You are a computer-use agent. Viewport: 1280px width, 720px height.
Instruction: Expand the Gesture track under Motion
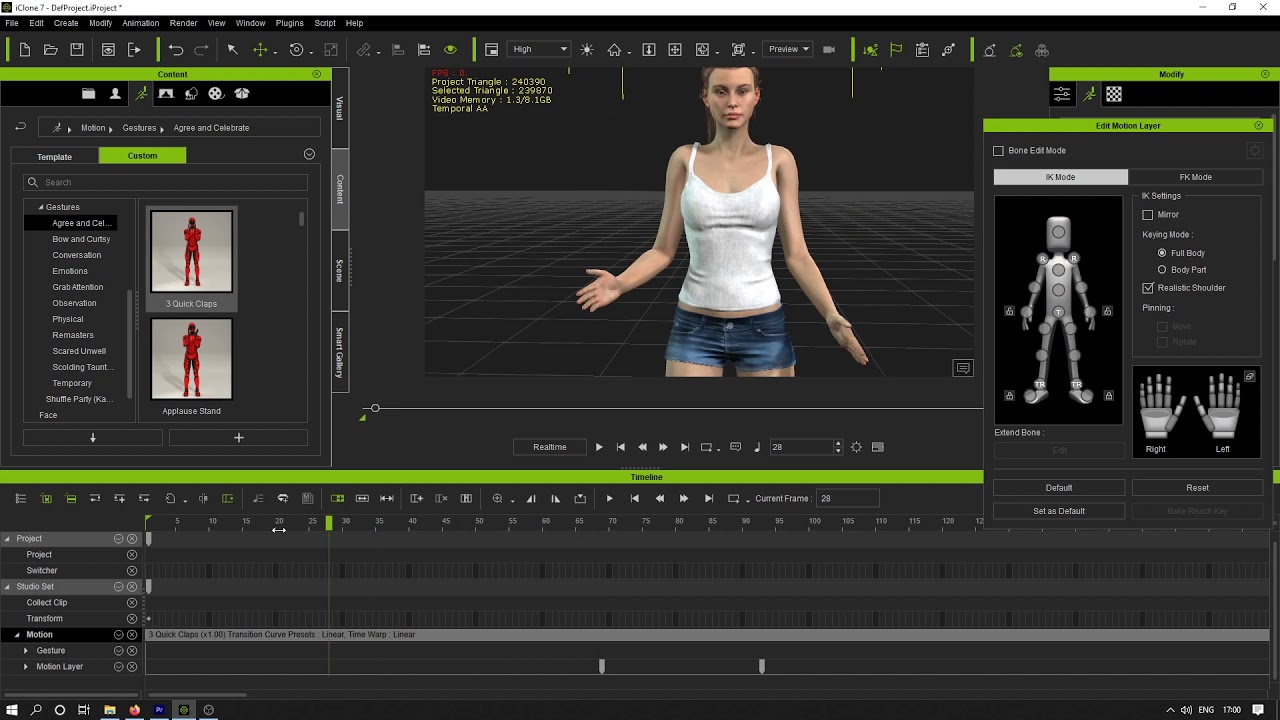click(x=26, y=651)
